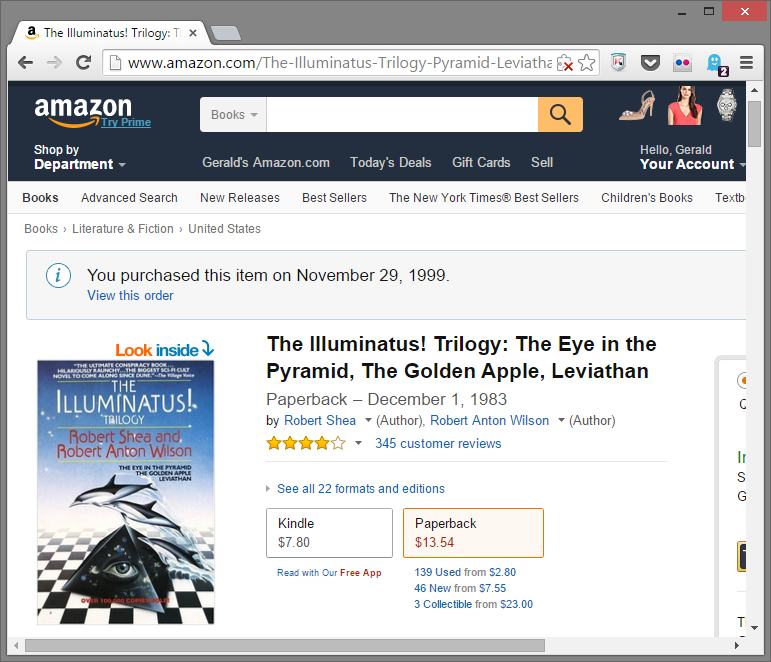Expand the Shop by Department menu

click(79, 157)
